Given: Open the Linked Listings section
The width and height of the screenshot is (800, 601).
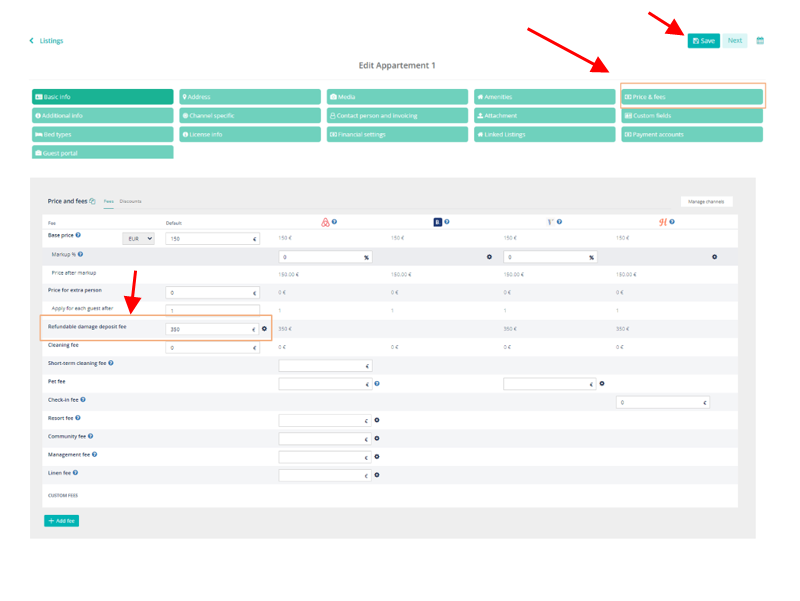Looking at the screenshot, I should coord(544,135).
